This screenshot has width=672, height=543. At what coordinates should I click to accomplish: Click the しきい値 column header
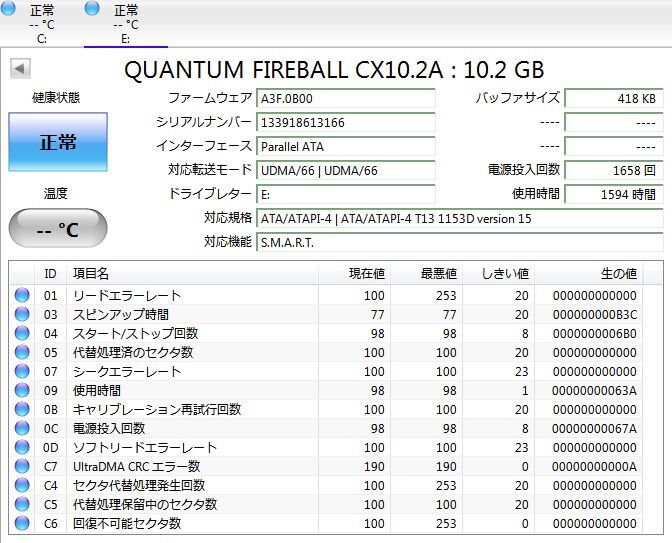[498, 273]
